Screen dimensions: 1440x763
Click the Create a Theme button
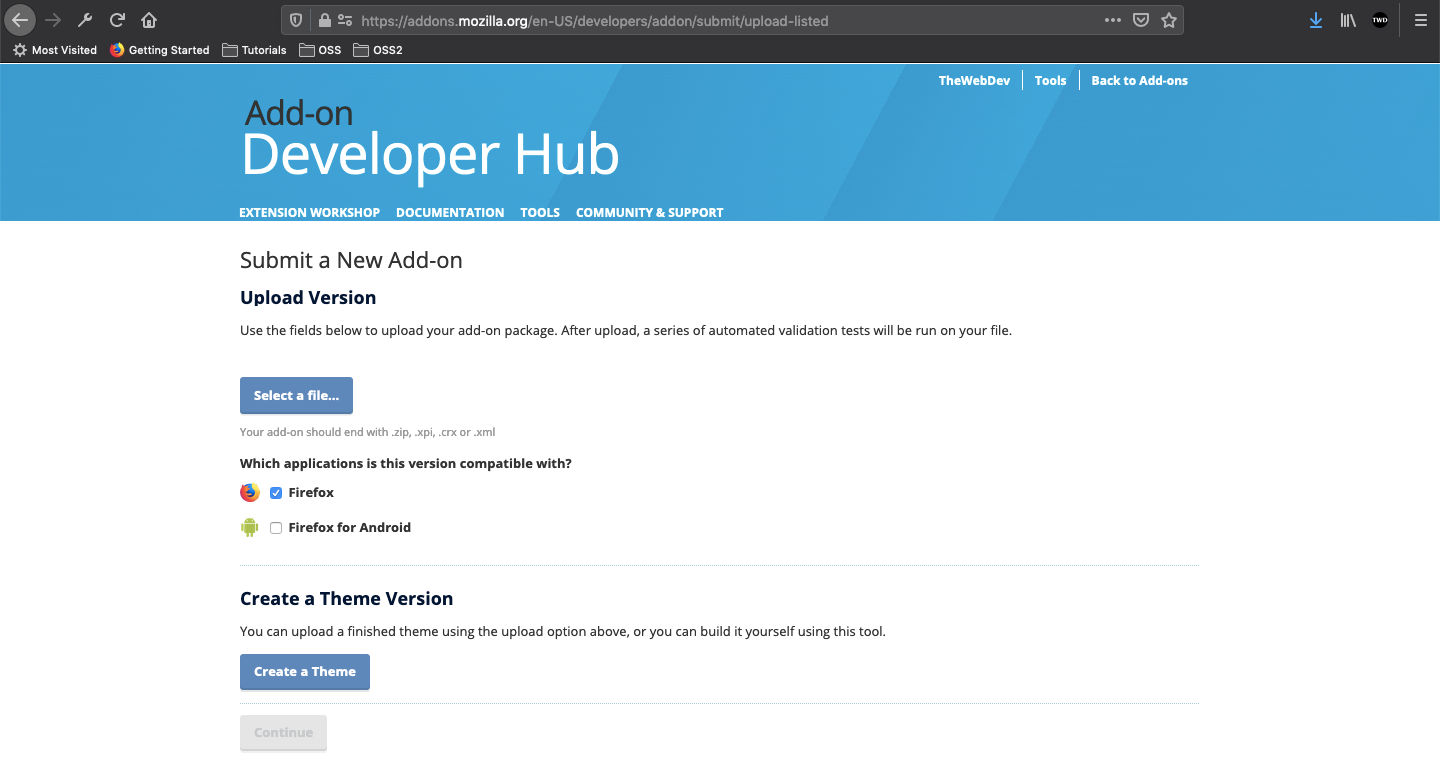[x=305, y=672]
